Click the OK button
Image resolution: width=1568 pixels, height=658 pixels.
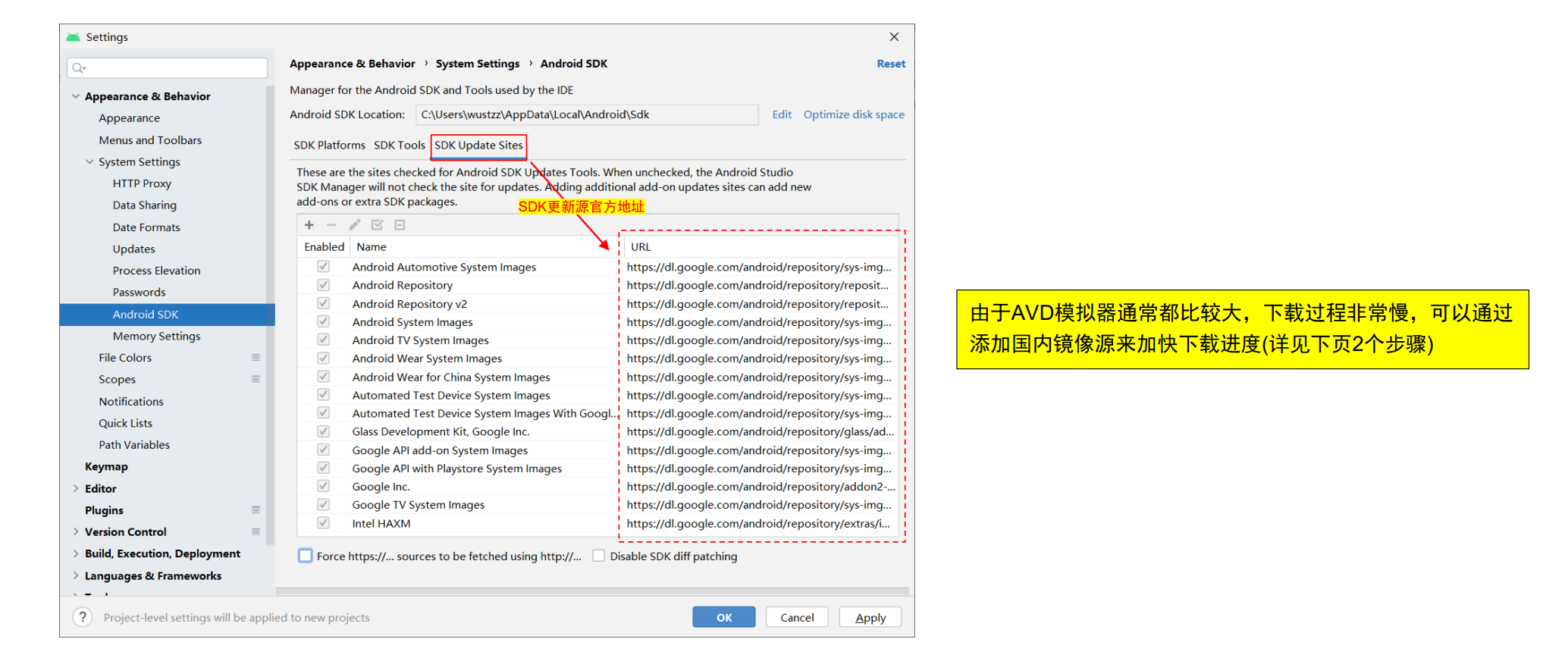724,617
